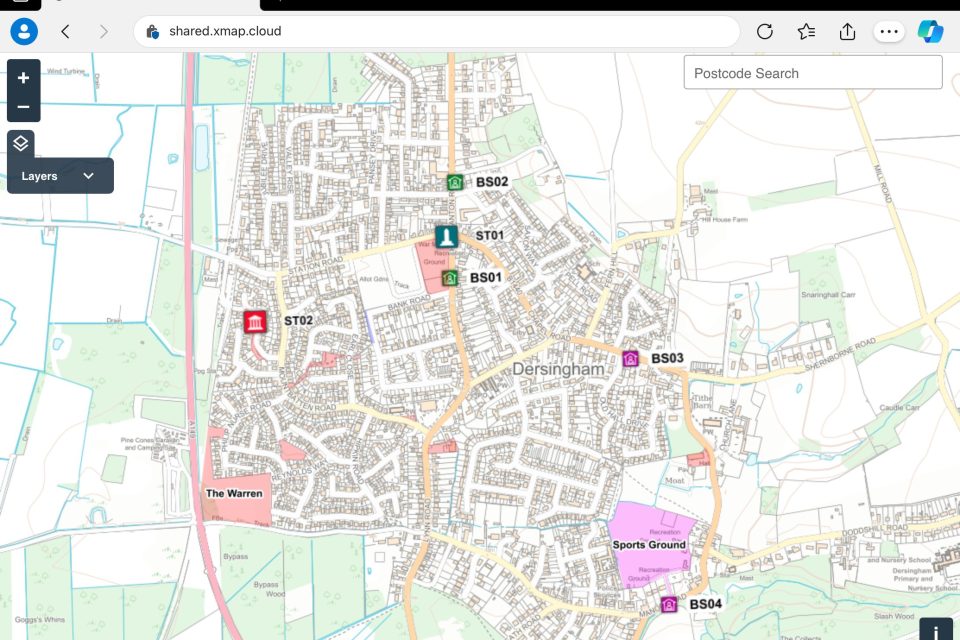The image size is (960, 640).
Task: Select the ST01 monument marker
Action: click(x=446, y=236)
